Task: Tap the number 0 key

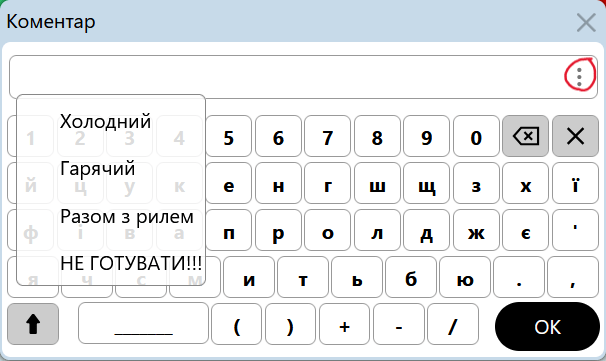Action: pyautogui.click(x=476, y=136)
